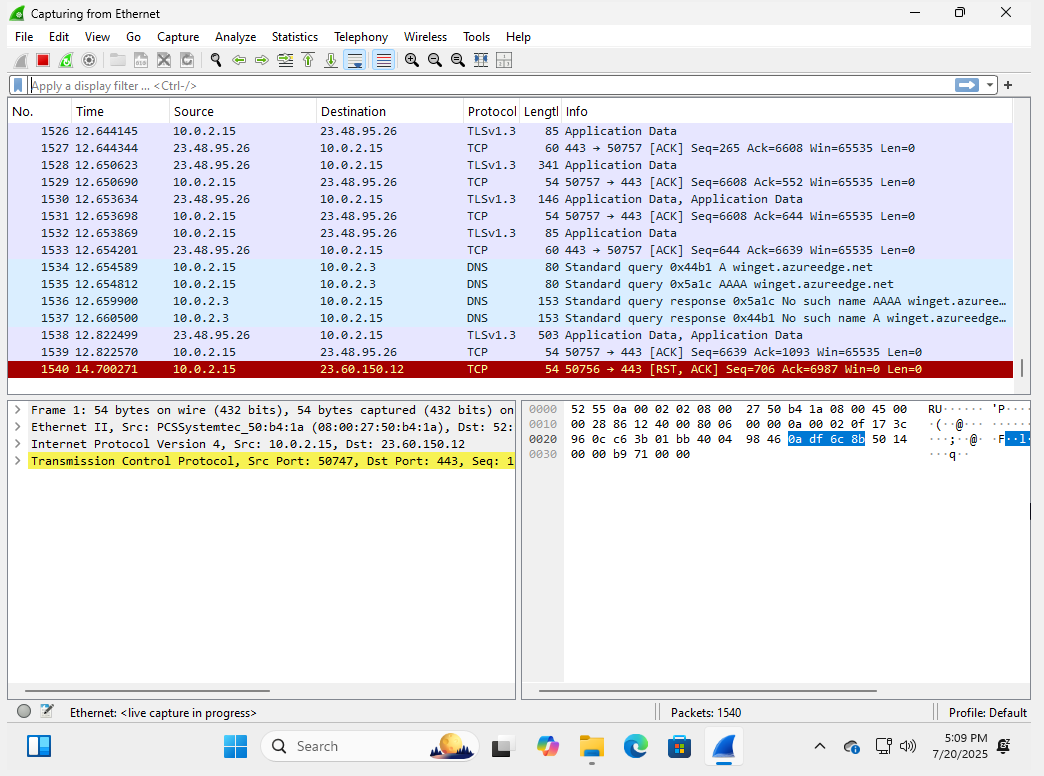1044x776 pixels.
Task: Go back in packet history arrow
Action: 239,61
